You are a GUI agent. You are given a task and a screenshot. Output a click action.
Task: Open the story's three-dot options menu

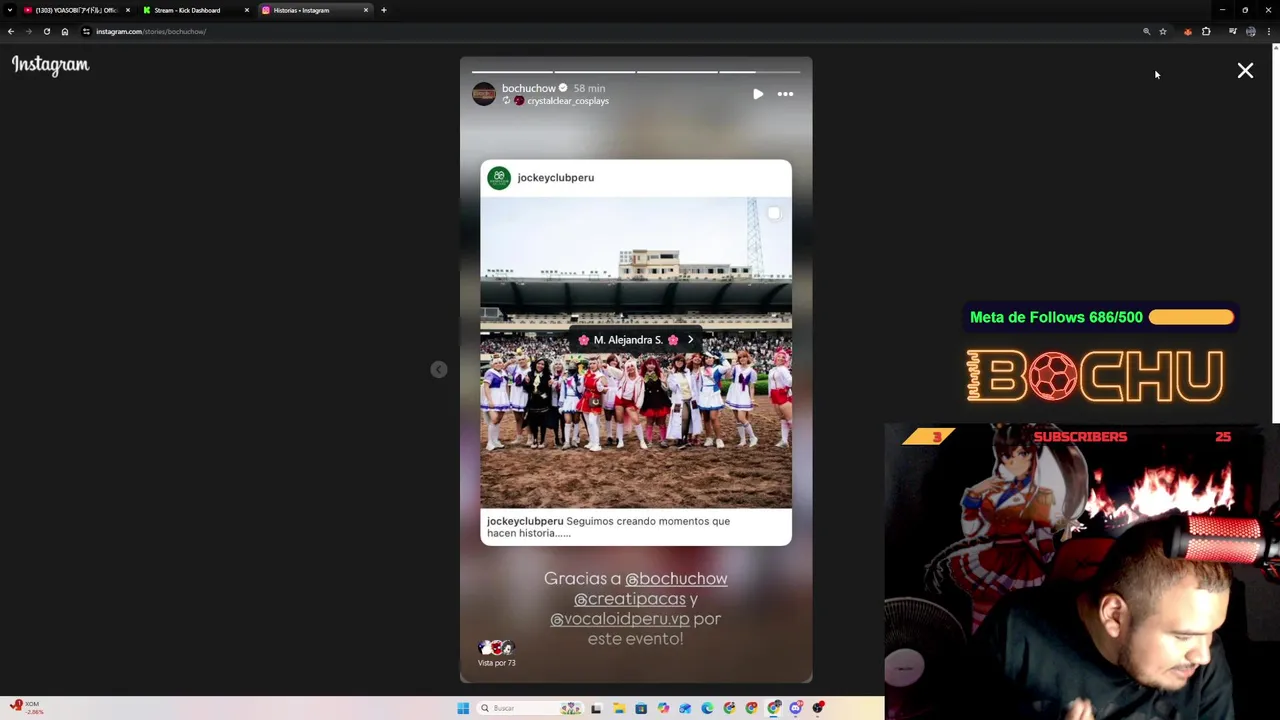pyautogui.click(x=785, y=94)
